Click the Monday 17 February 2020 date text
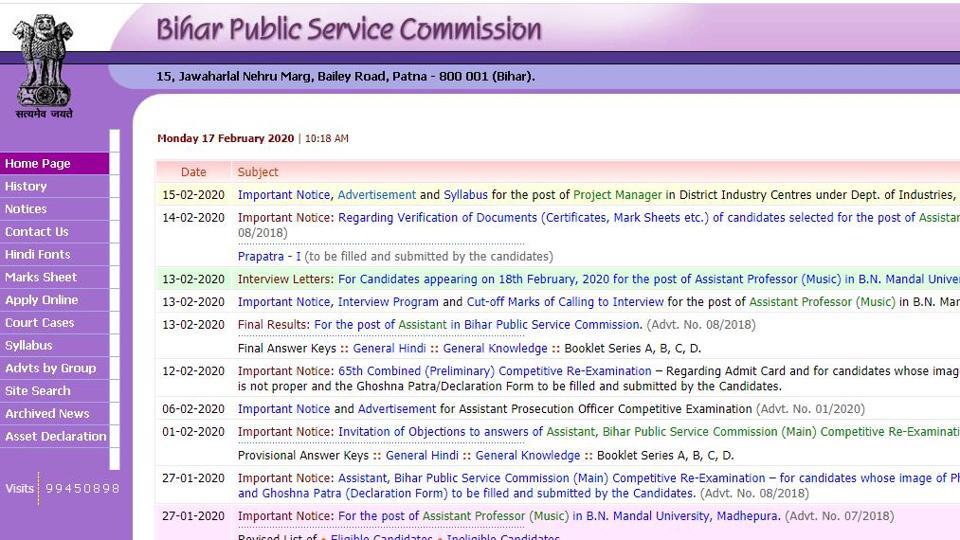 click(225, 138)
